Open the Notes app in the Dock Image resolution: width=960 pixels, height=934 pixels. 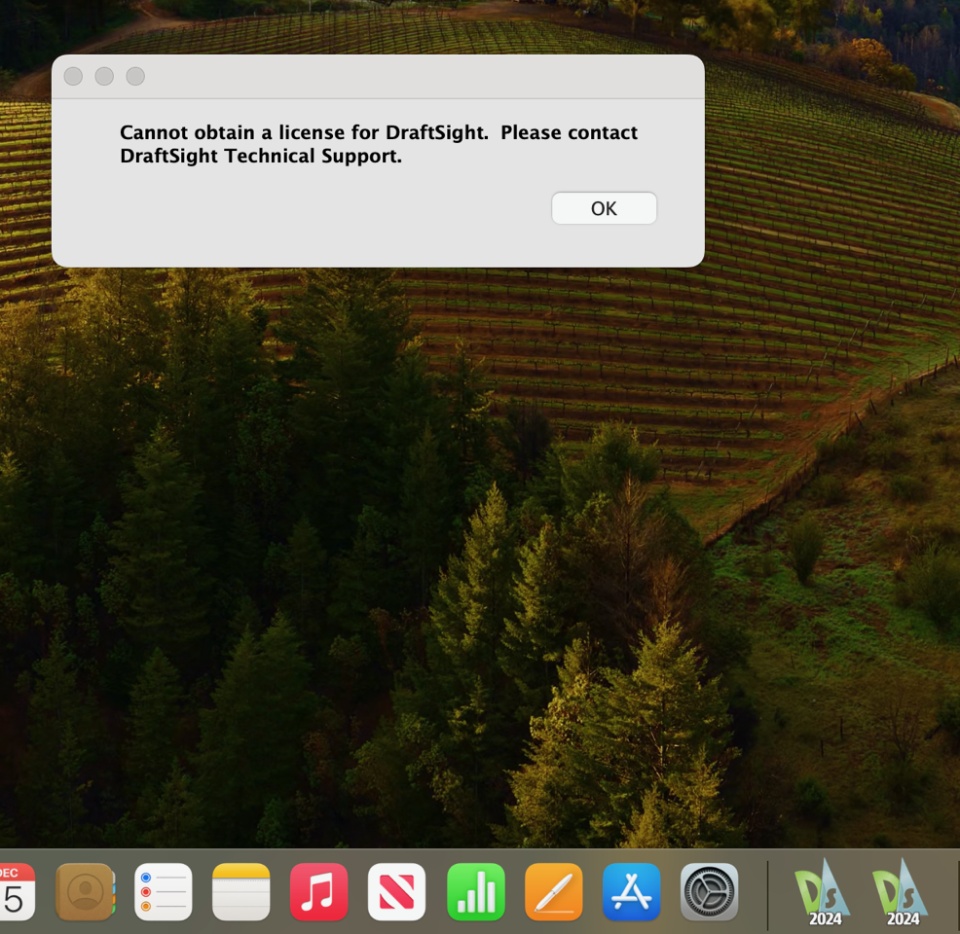coord(241,892)
